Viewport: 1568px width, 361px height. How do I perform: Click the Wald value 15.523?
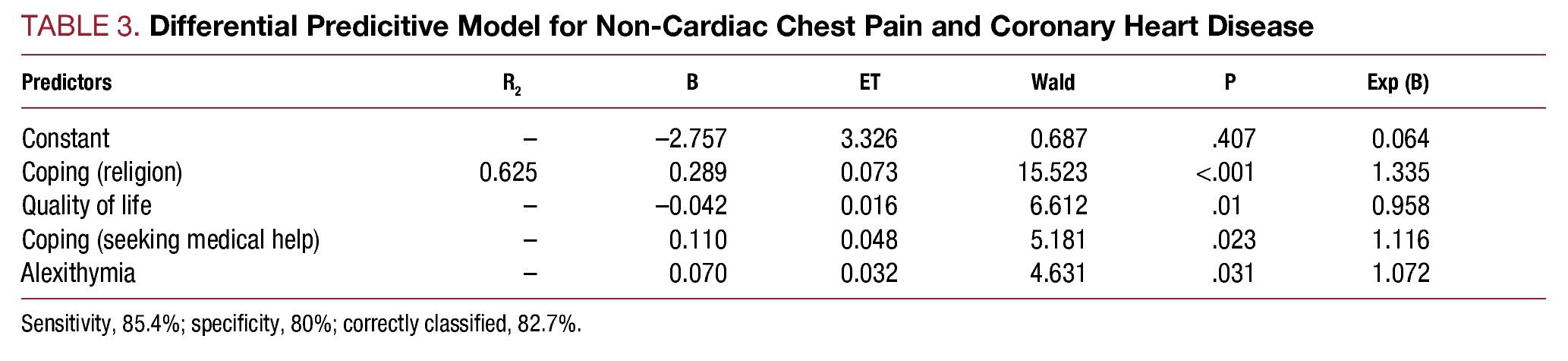tap(1052, 173)
